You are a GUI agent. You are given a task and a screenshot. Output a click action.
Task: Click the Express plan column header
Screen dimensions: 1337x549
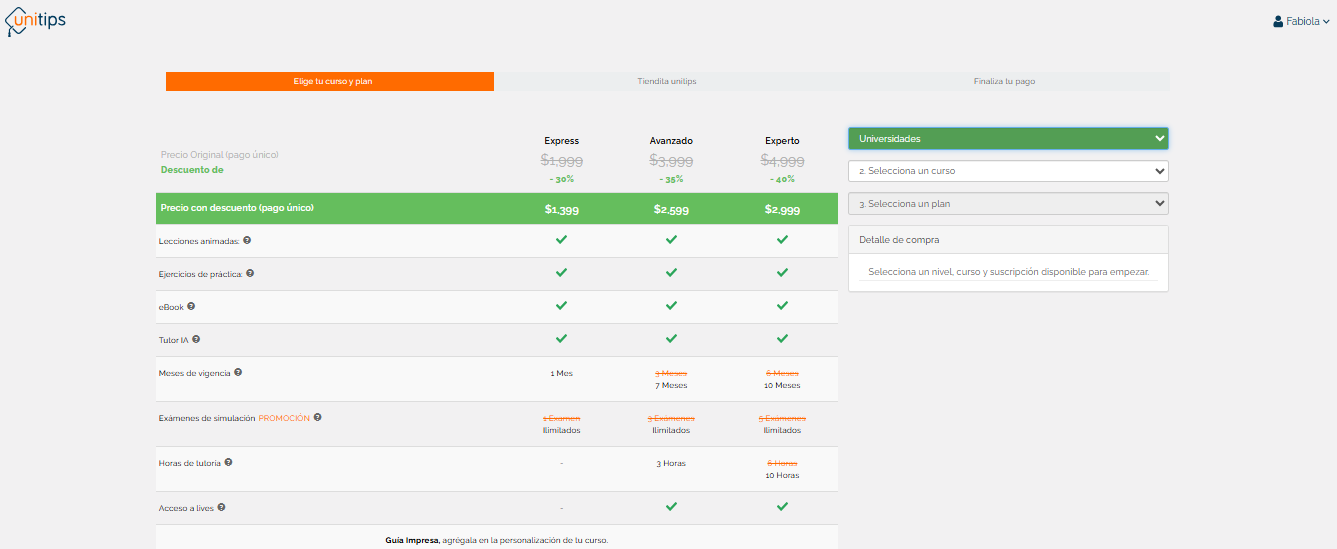(x=561, y=141)
